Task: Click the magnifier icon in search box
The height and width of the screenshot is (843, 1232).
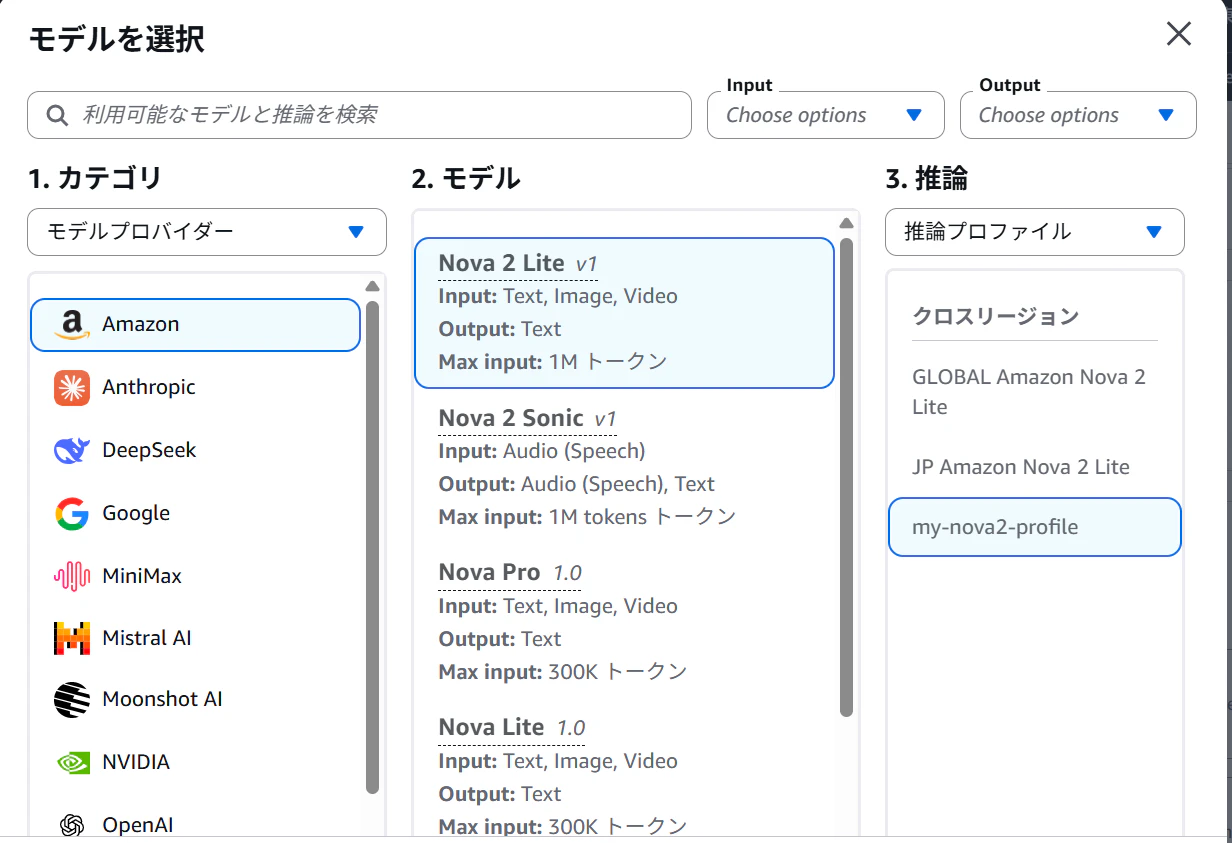Action: tap(58, 116)
